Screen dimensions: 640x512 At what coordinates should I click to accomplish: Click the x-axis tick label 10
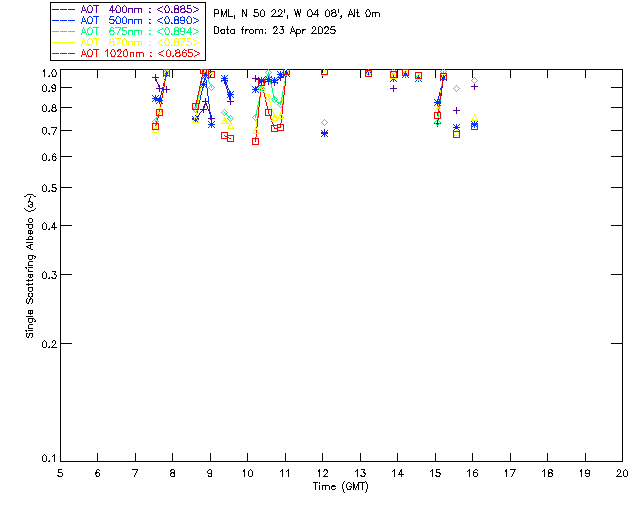[247, 473]
